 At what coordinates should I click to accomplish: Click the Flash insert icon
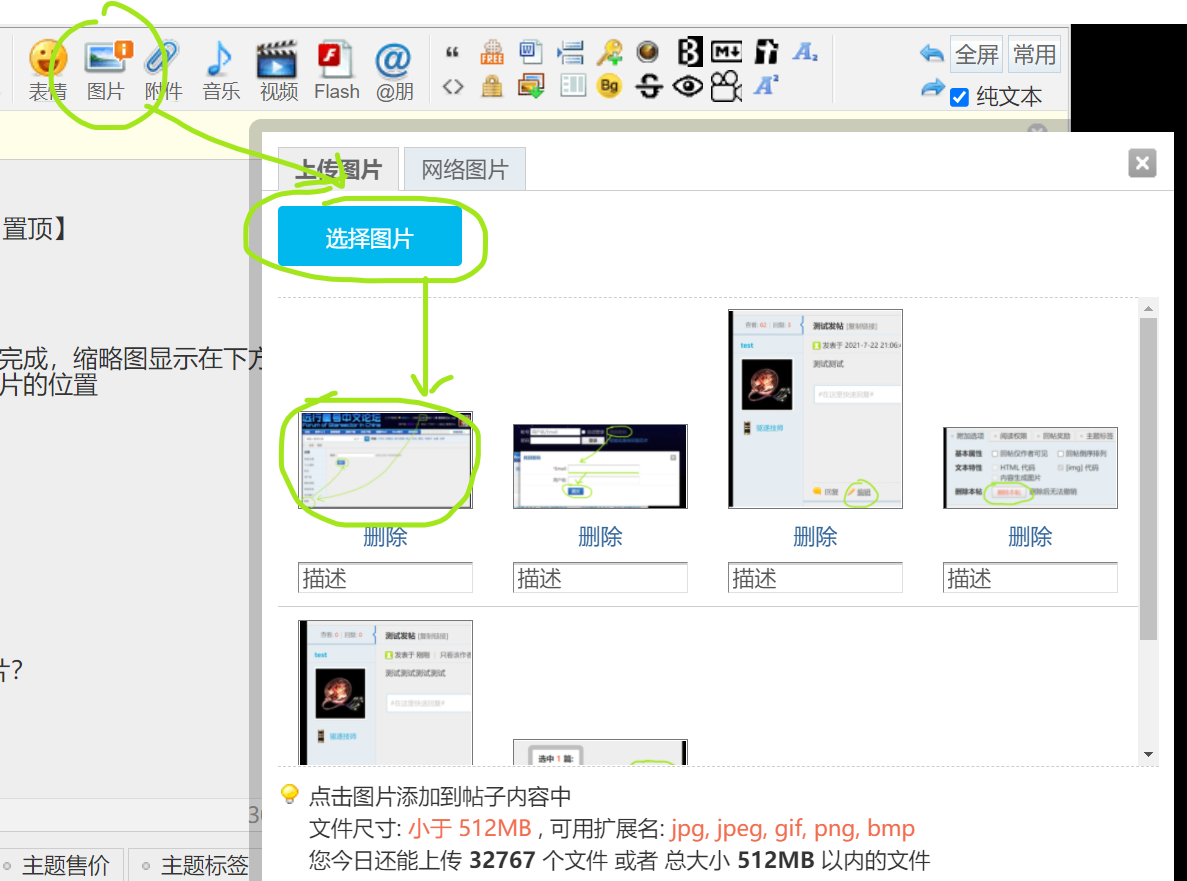pos(337,60)
